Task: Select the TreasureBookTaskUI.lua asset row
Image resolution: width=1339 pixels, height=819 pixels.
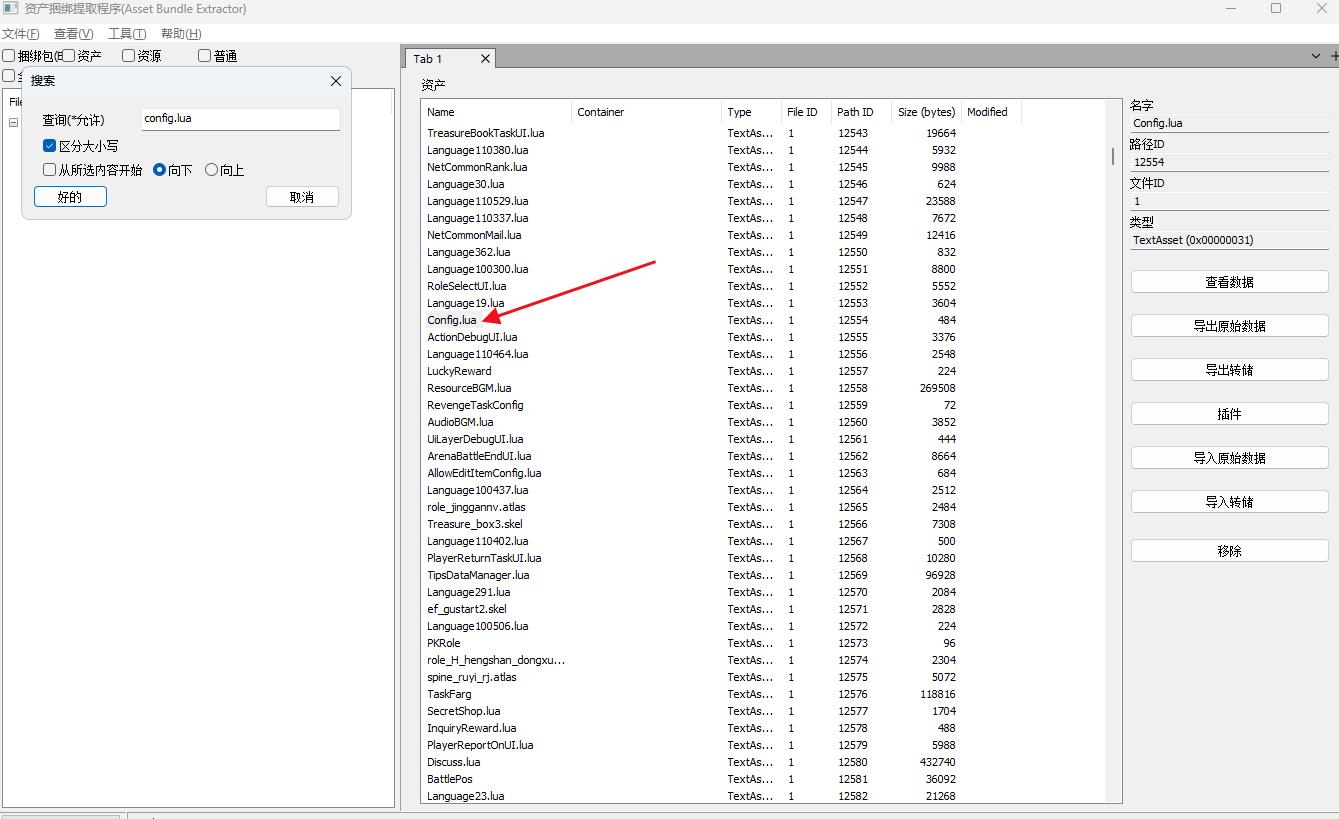Action: click(691, 133)
